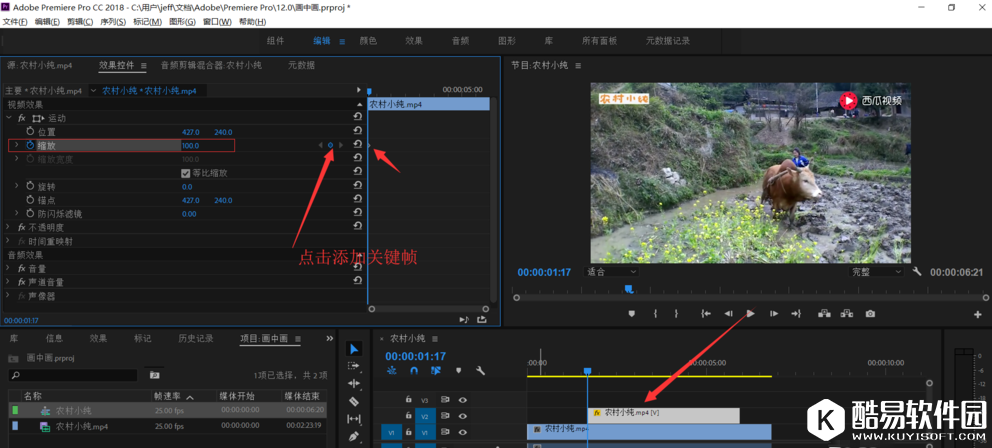Toggle the 等比缩放 checkbox
This screenshot has height=448, width=992.
[186, 173]
